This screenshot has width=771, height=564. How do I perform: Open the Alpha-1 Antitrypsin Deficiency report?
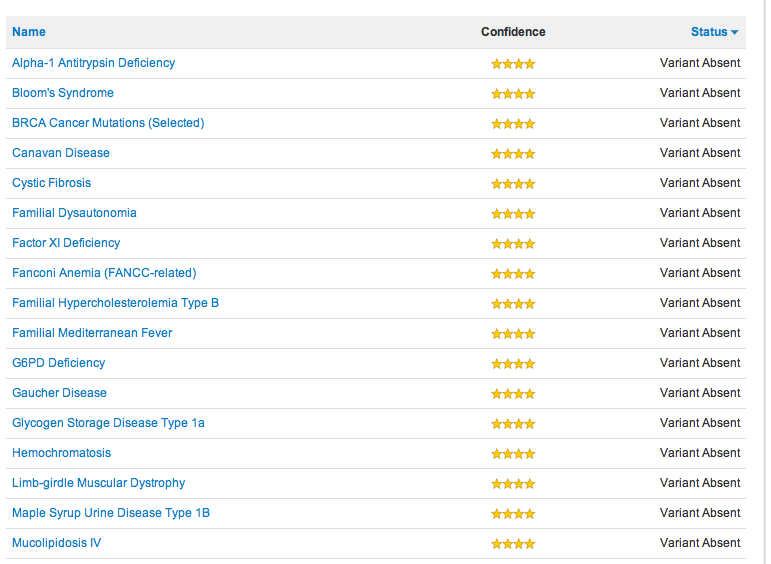[x=93, y=63]
